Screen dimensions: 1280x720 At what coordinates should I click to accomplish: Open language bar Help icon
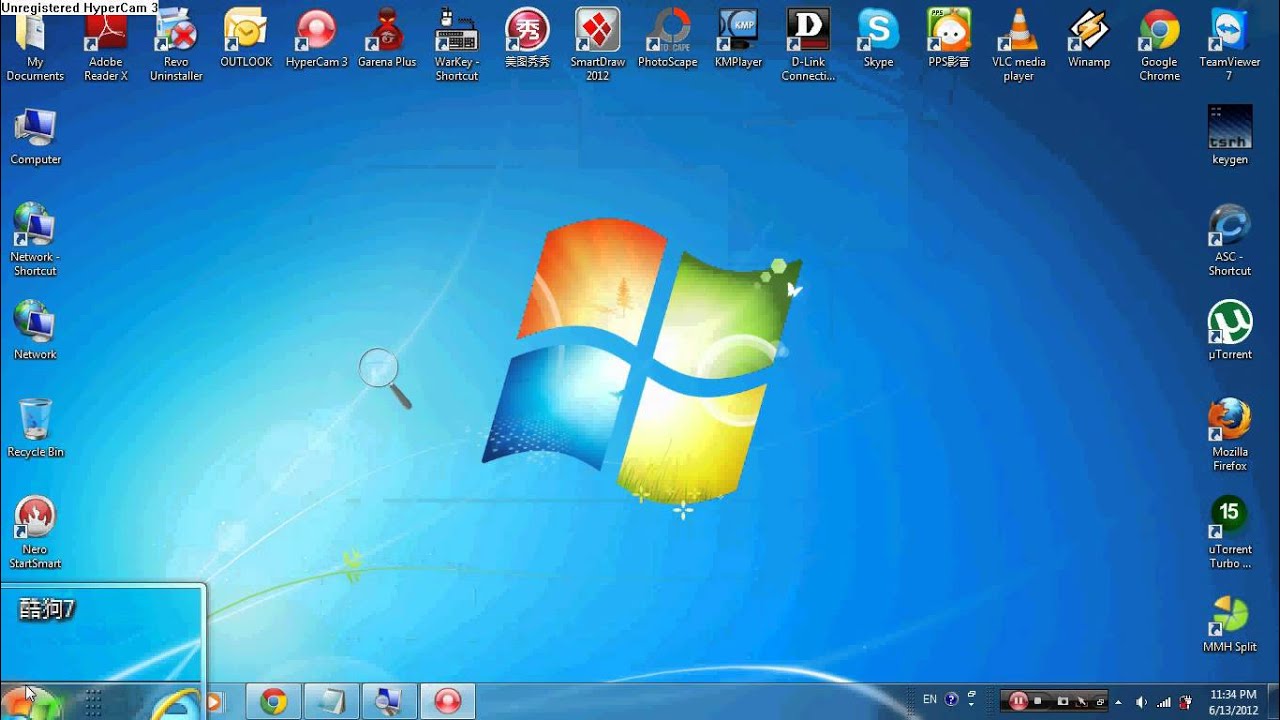point(951,700)
